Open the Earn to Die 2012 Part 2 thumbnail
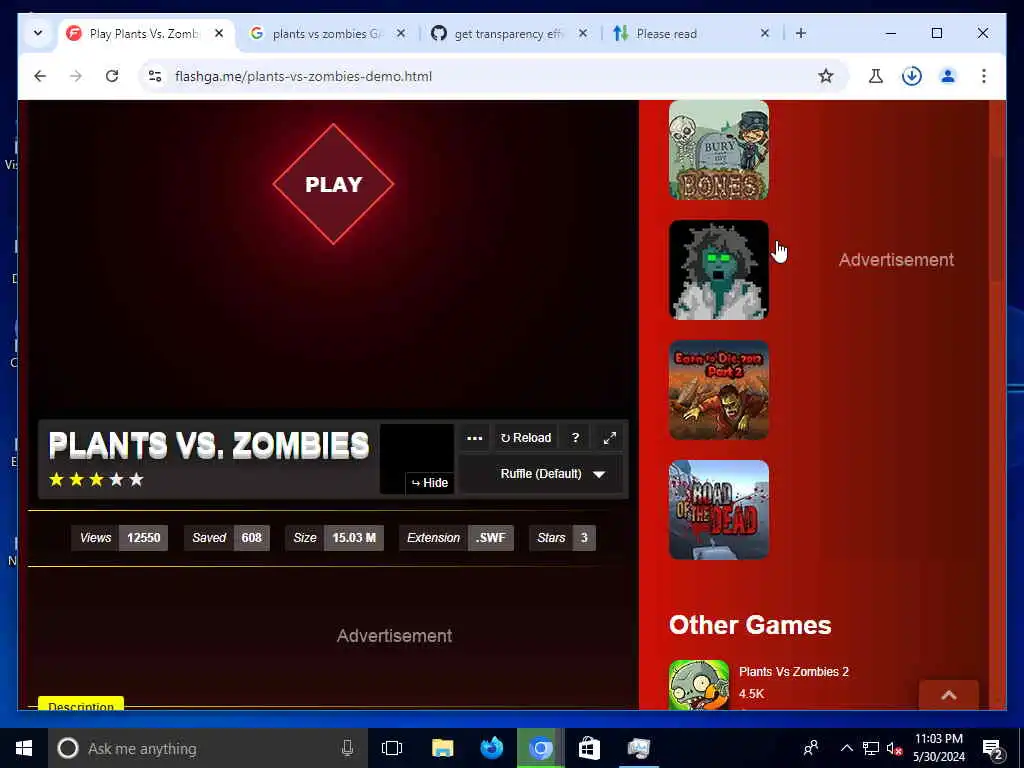 [x=718, y=390]
